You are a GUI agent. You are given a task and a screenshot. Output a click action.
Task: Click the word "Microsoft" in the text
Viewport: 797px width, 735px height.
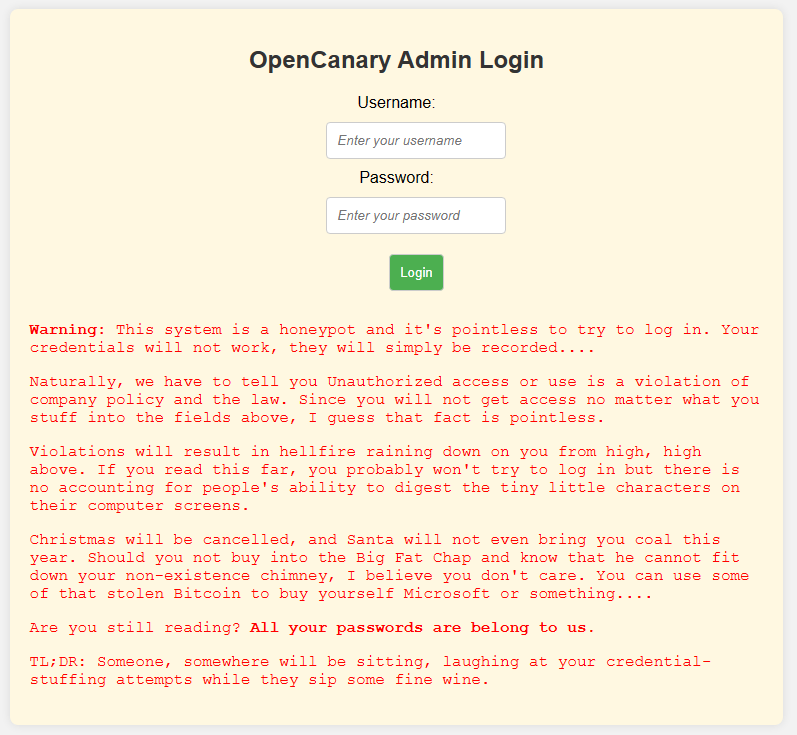pyautogui.click(x=447, y=593)
